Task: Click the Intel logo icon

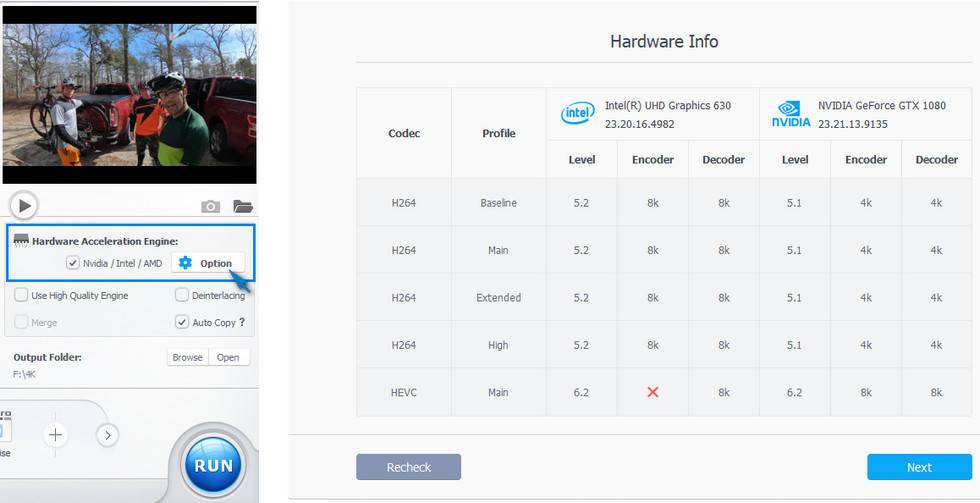Action: click(578, 113)
